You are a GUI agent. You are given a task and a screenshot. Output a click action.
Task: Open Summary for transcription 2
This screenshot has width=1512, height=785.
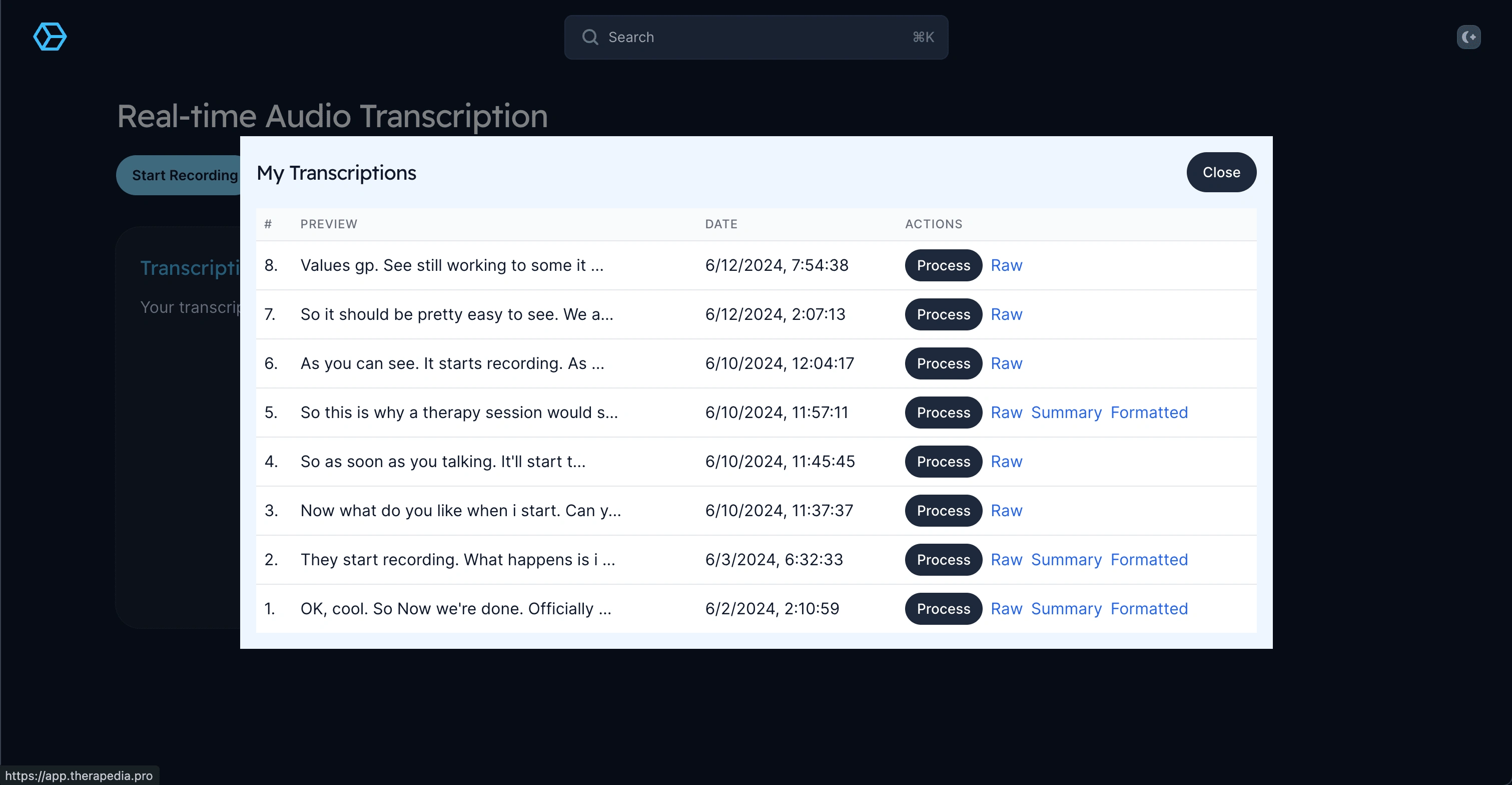click(1066, 560)
